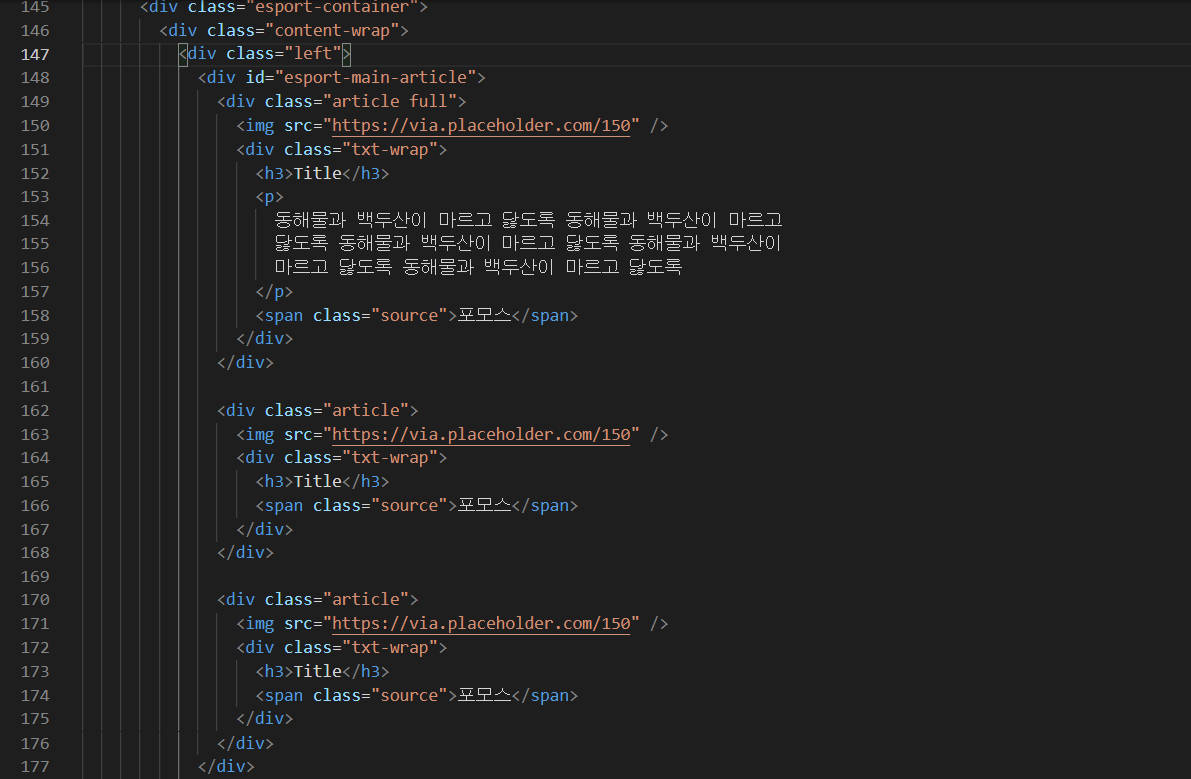Click the img tag name on line 163
Screen dimensions: 1191x779
tap(260, 434)
